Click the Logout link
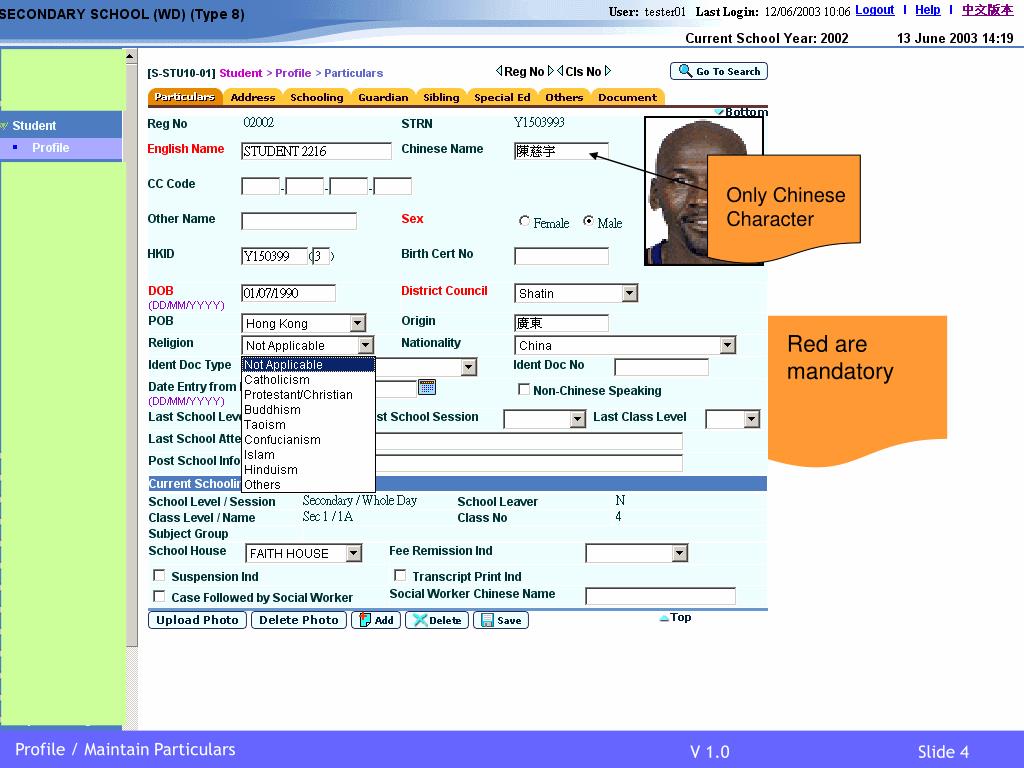Image resolution: width=1024 pixels, height=768 pixels. (x=874, y=10)
